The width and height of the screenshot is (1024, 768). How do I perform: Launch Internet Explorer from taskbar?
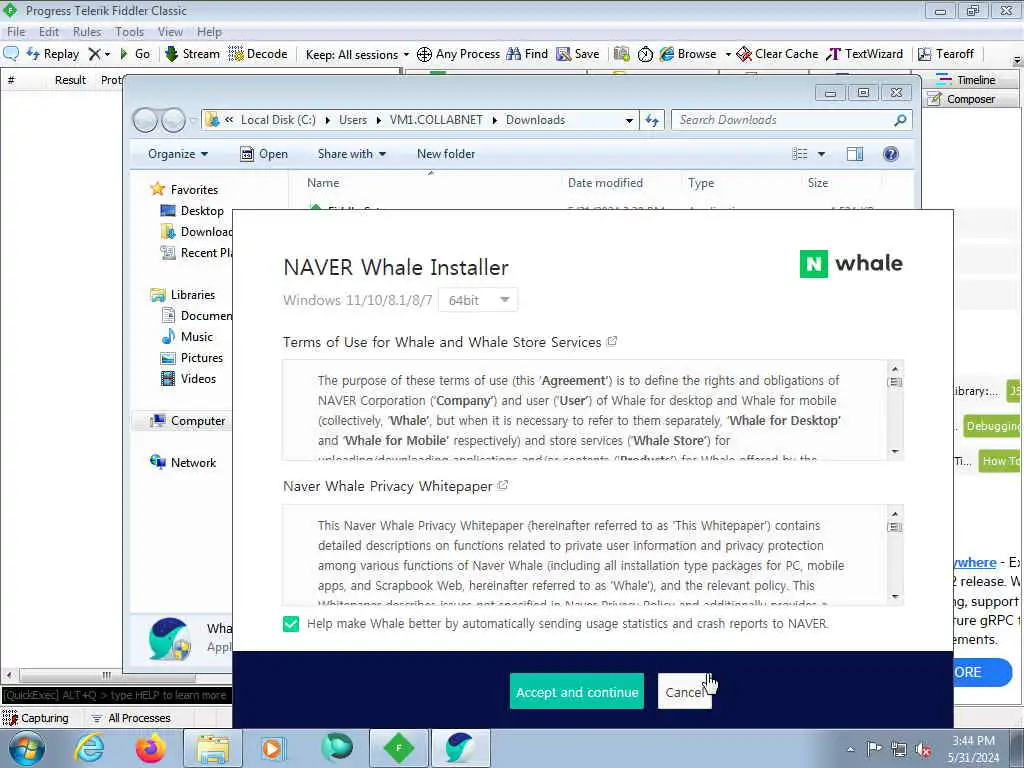[89, 748]
